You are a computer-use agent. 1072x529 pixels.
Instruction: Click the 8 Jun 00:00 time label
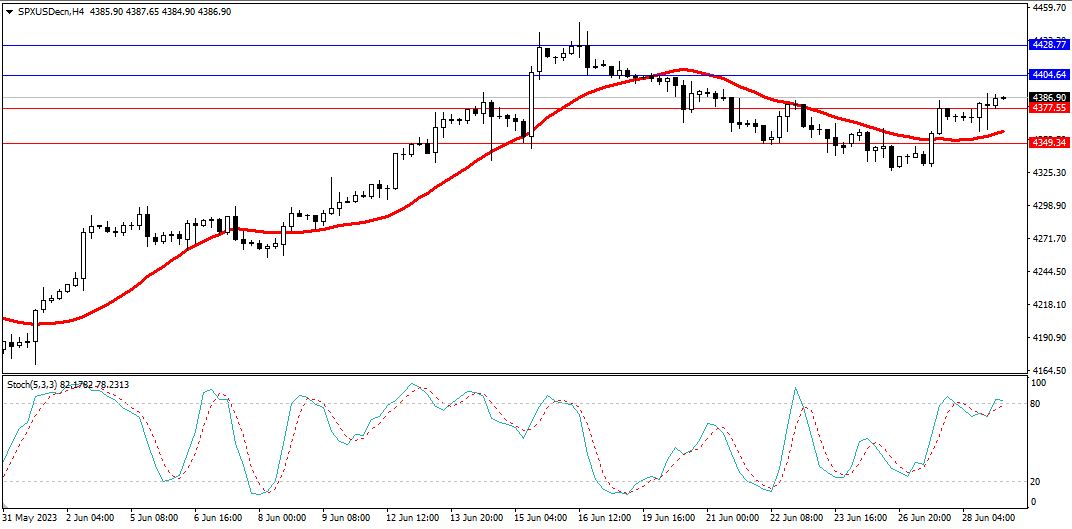pyautogui.click(x=281, y=518)
